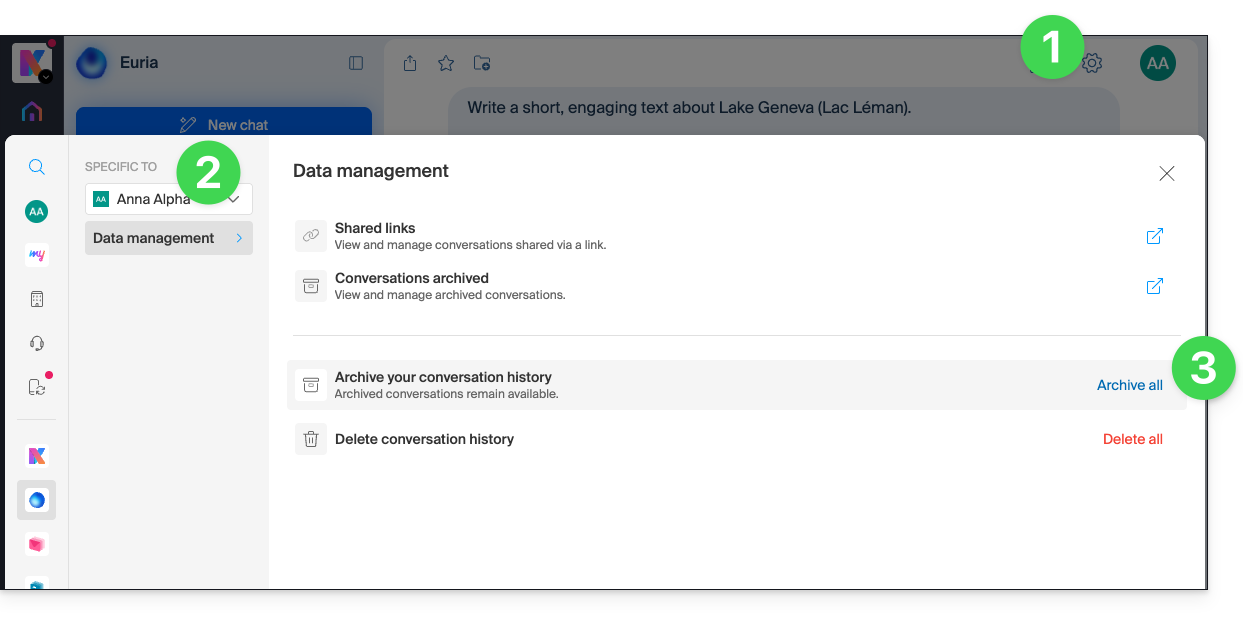Click archive icon beside Archive your conversation history
The height and width of the screenshot is (625, 1243).
(311, 385)
